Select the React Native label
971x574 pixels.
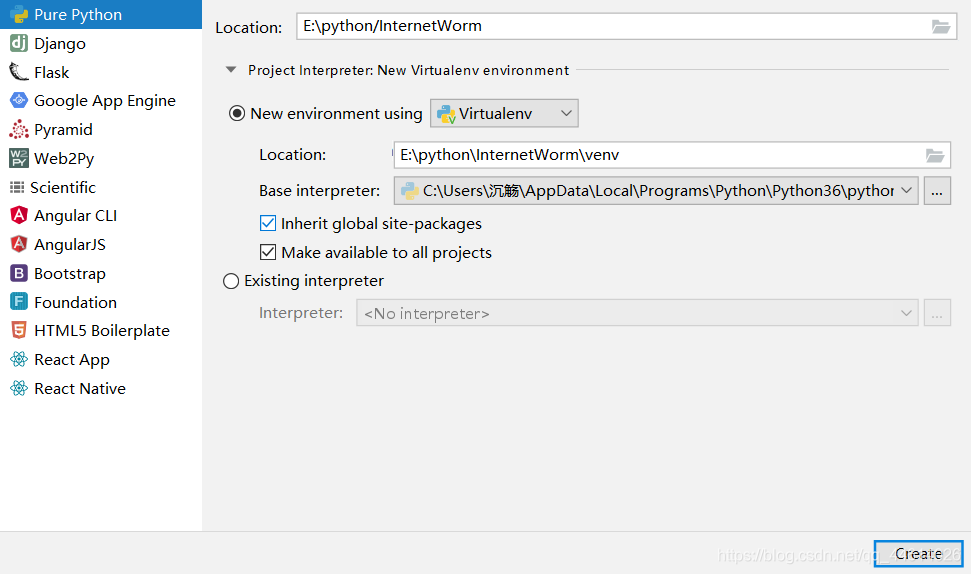click(80, 388)
